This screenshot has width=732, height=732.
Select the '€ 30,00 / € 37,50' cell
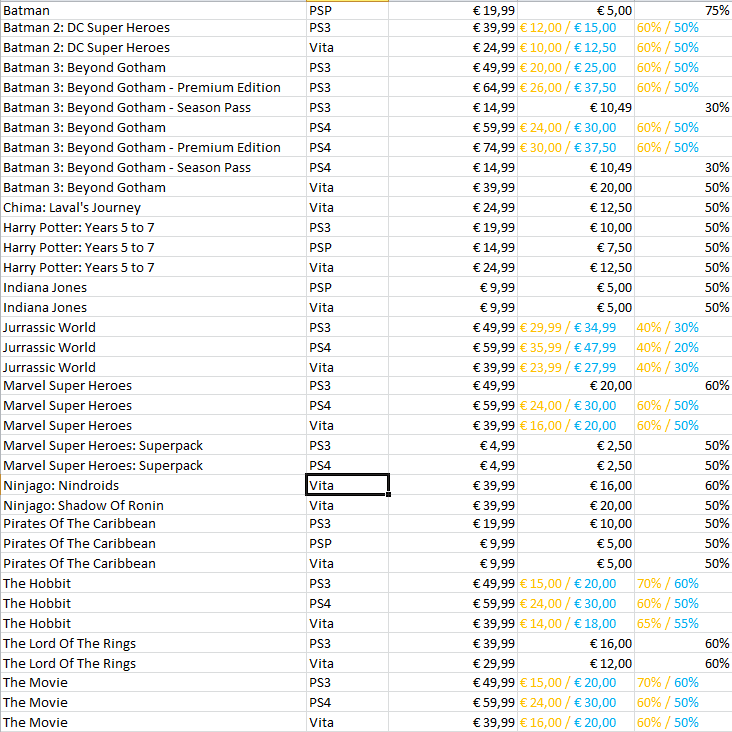pos(576,148)
